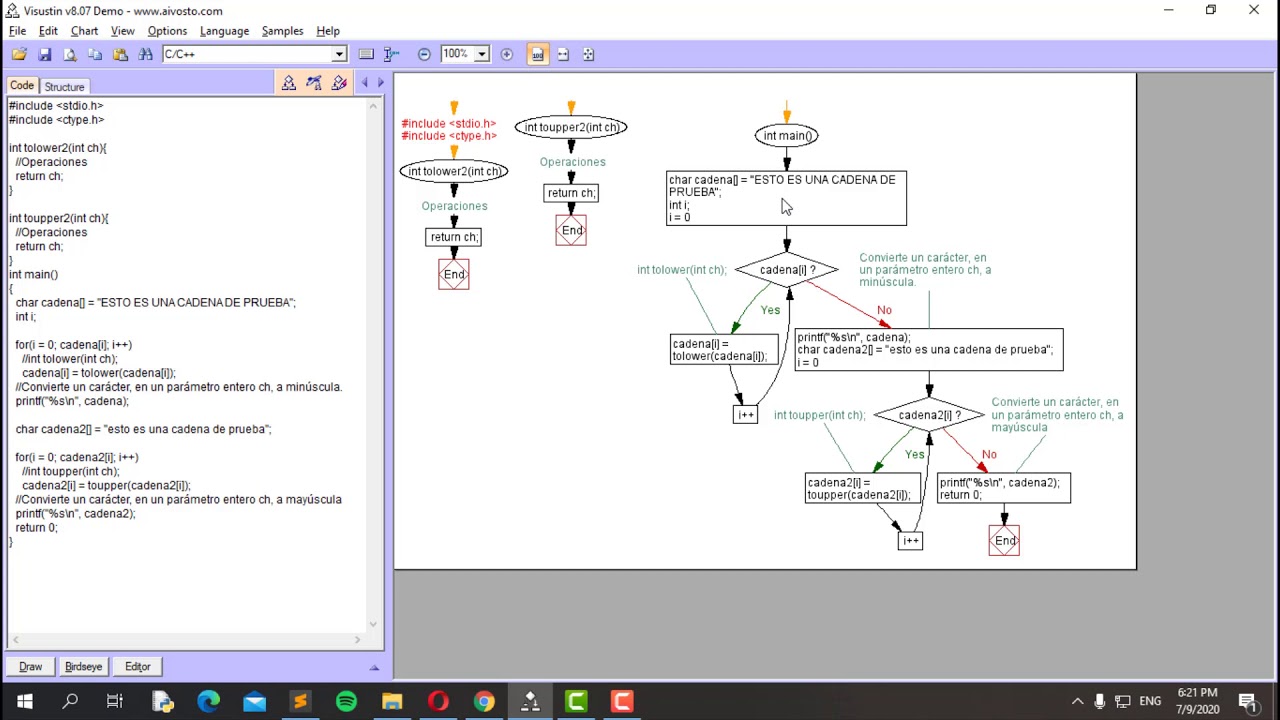Click the Birdseye button
Viewport: 1280px width, 720px height.
(x=83, y=667)
